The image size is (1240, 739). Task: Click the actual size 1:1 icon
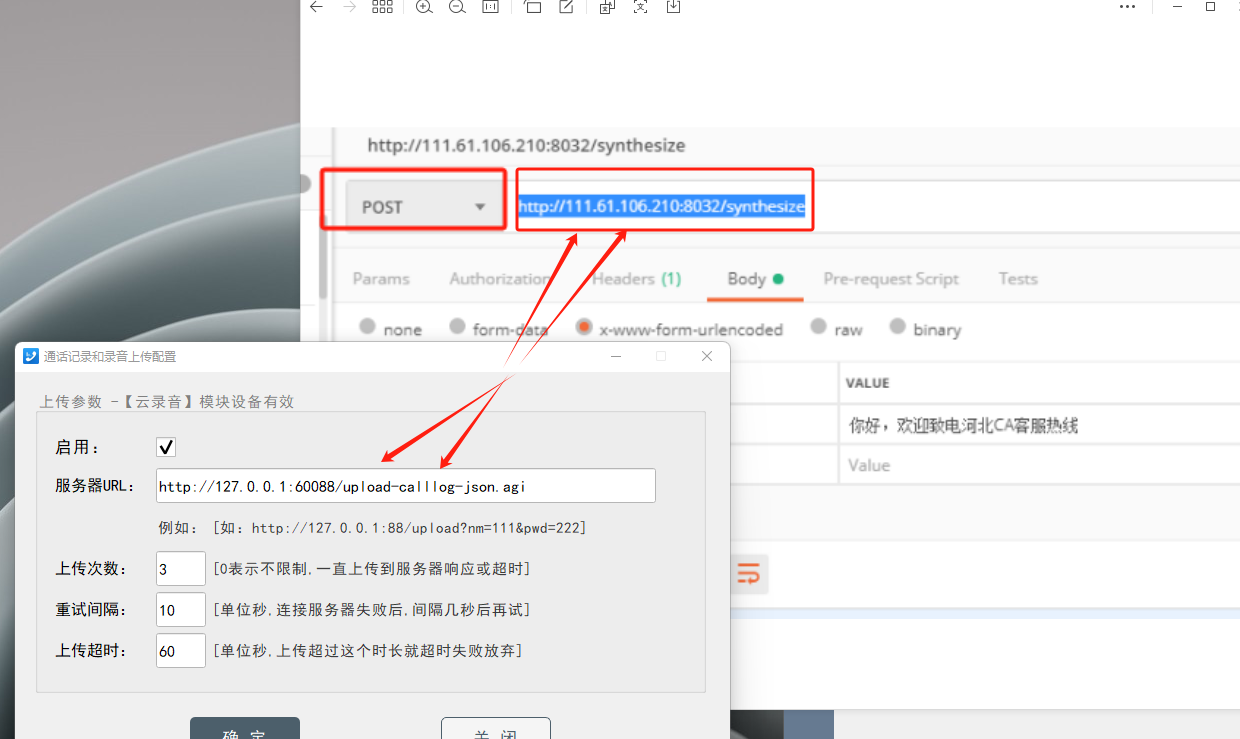[490, 7]
